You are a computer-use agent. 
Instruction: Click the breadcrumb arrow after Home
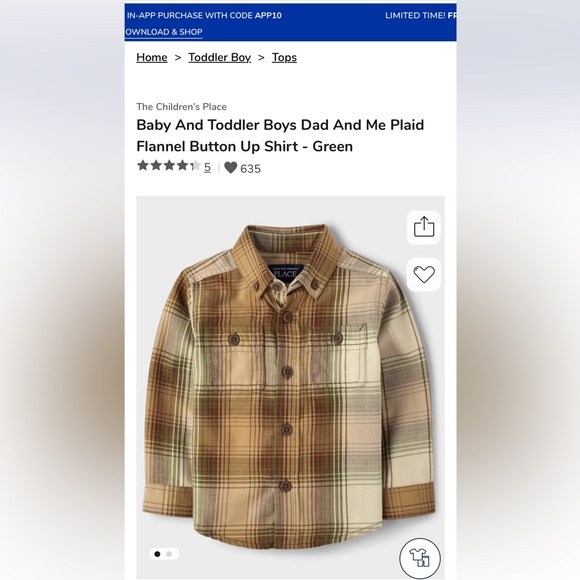click(178, 57)
